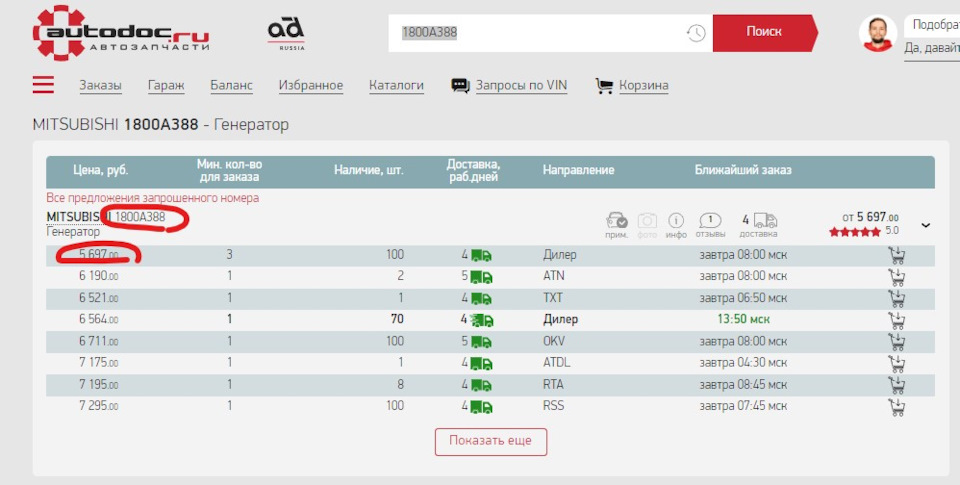Open the hamburger main menu

[x=43, y=85]
